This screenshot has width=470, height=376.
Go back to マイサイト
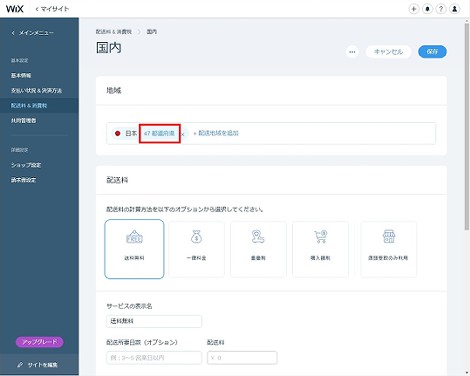[52, 9]
